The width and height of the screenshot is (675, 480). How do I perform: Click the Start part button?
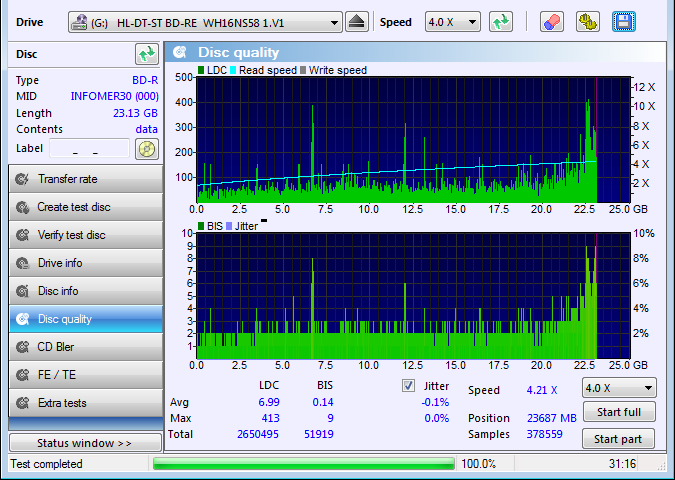point(618,439)
